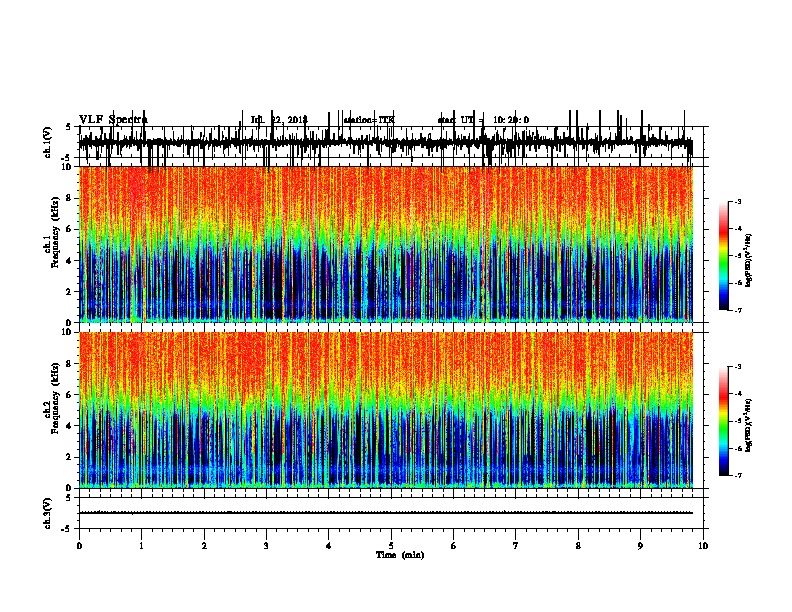
Task: Click the "ch.3(V)" axis label
Action: coord(48,513)
